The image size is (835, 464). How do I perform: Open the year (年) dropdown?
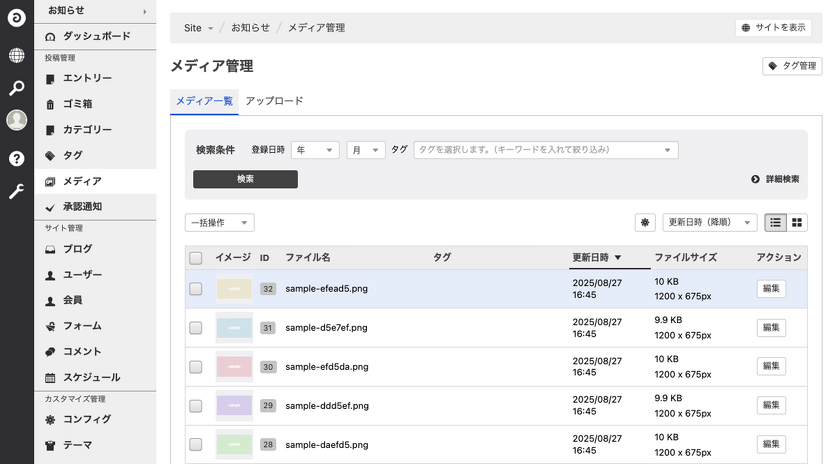click(315, 150)
